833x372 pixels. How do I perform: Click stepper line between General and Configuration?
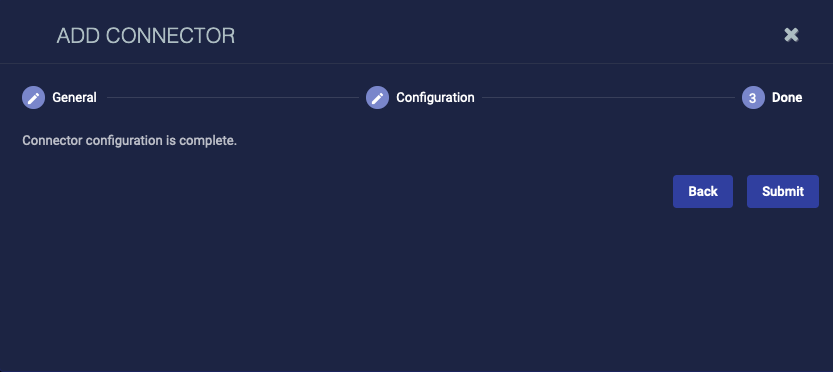pos(233,98)
